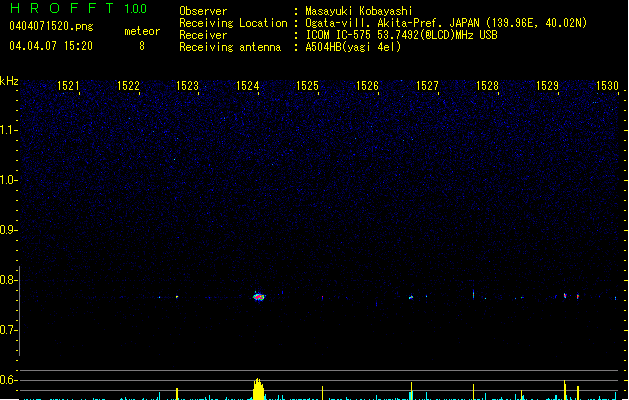Image resolution: width=629 pixels, height=400 pixels.
Task: Click the 0.8 kHz frequency label
Action: point(8,280)
